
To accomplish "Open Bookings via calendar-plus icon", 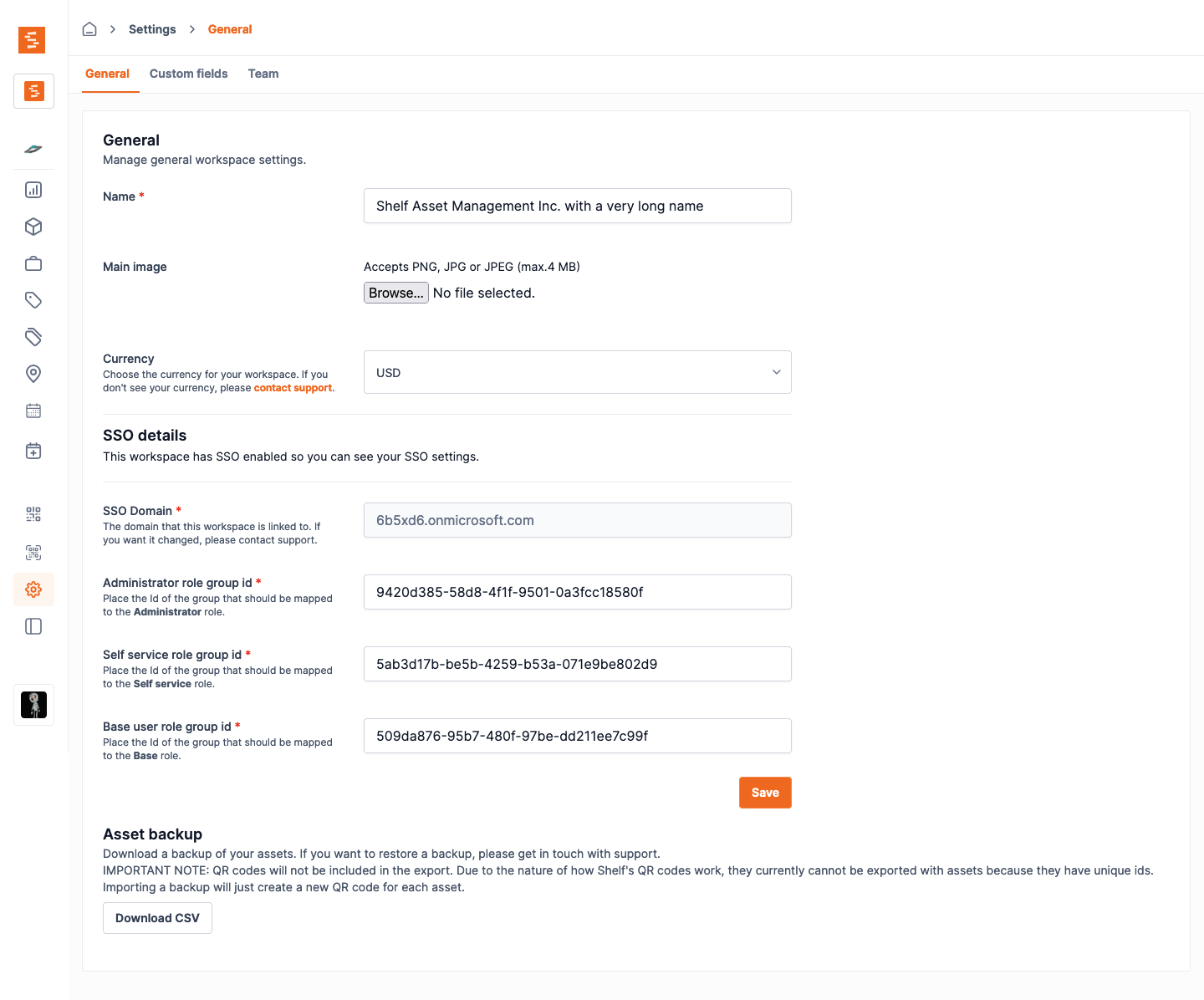I will coord(33,451).
